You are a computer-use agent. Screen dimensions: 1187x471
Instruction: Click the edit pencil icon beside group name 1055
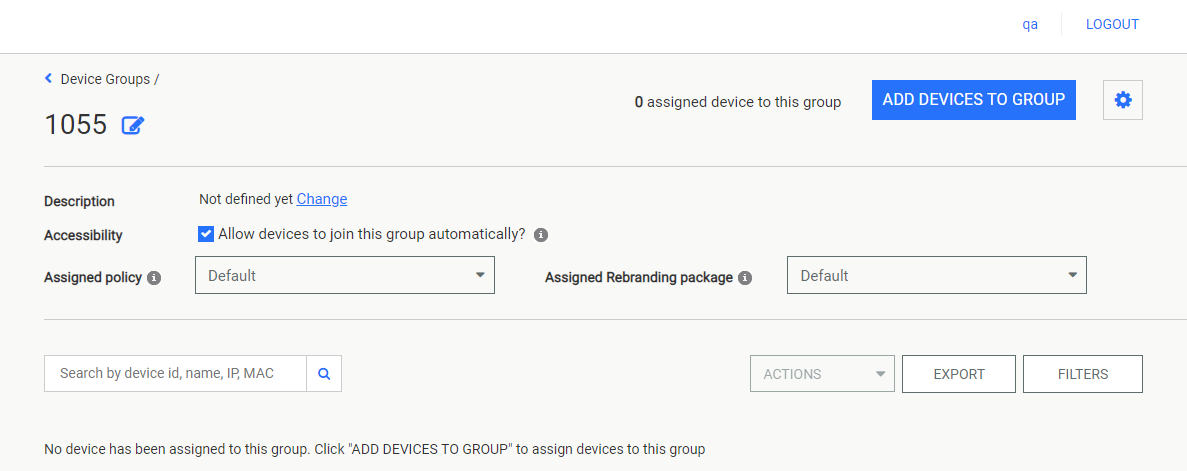[x=133, y=125]
